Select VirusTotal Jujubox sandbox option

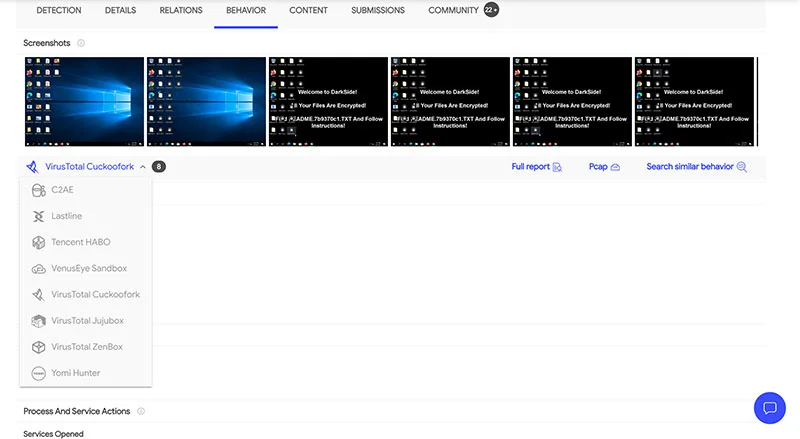tap(87, 321)
